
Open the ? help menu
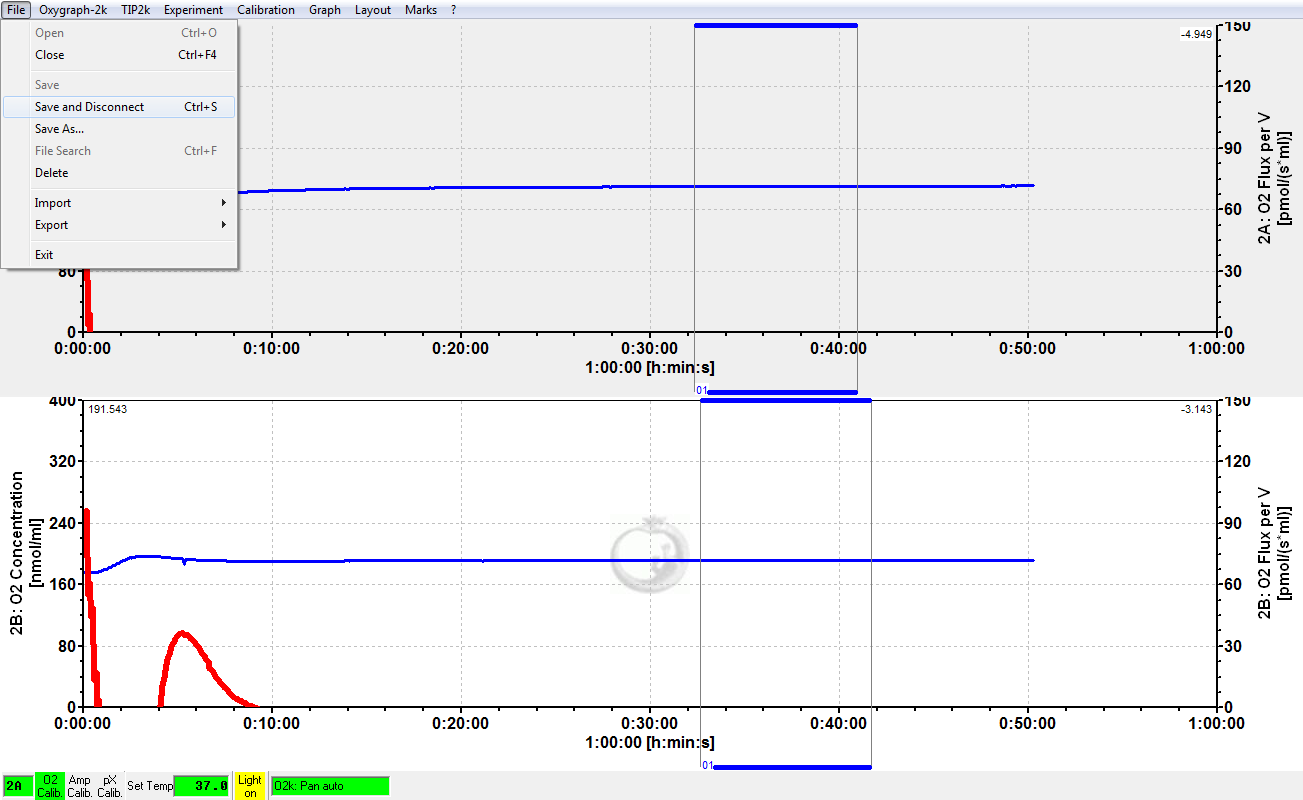pos(454,10)
